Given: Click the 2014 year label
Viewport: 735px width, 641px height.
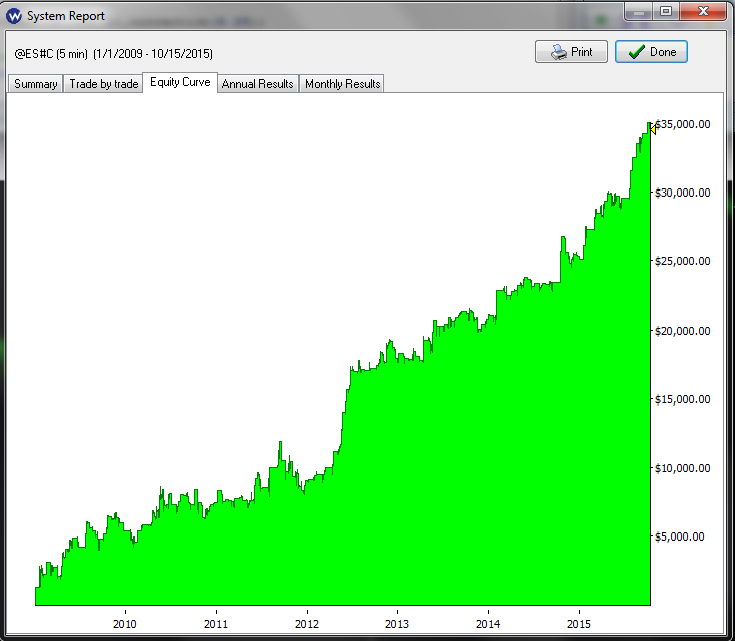Looking at the screenshot, I should [x=488, y=624].
